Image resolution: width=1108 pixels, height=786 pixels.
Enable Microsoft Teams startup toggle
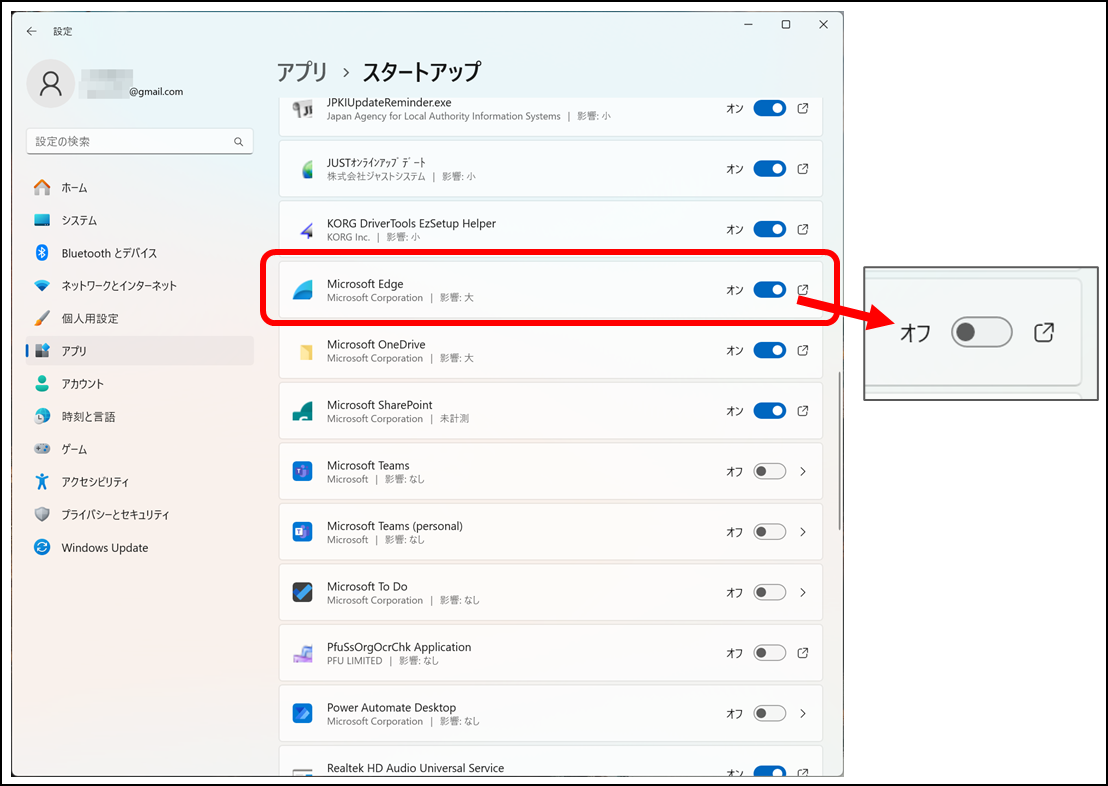click(x=770, y=471)
